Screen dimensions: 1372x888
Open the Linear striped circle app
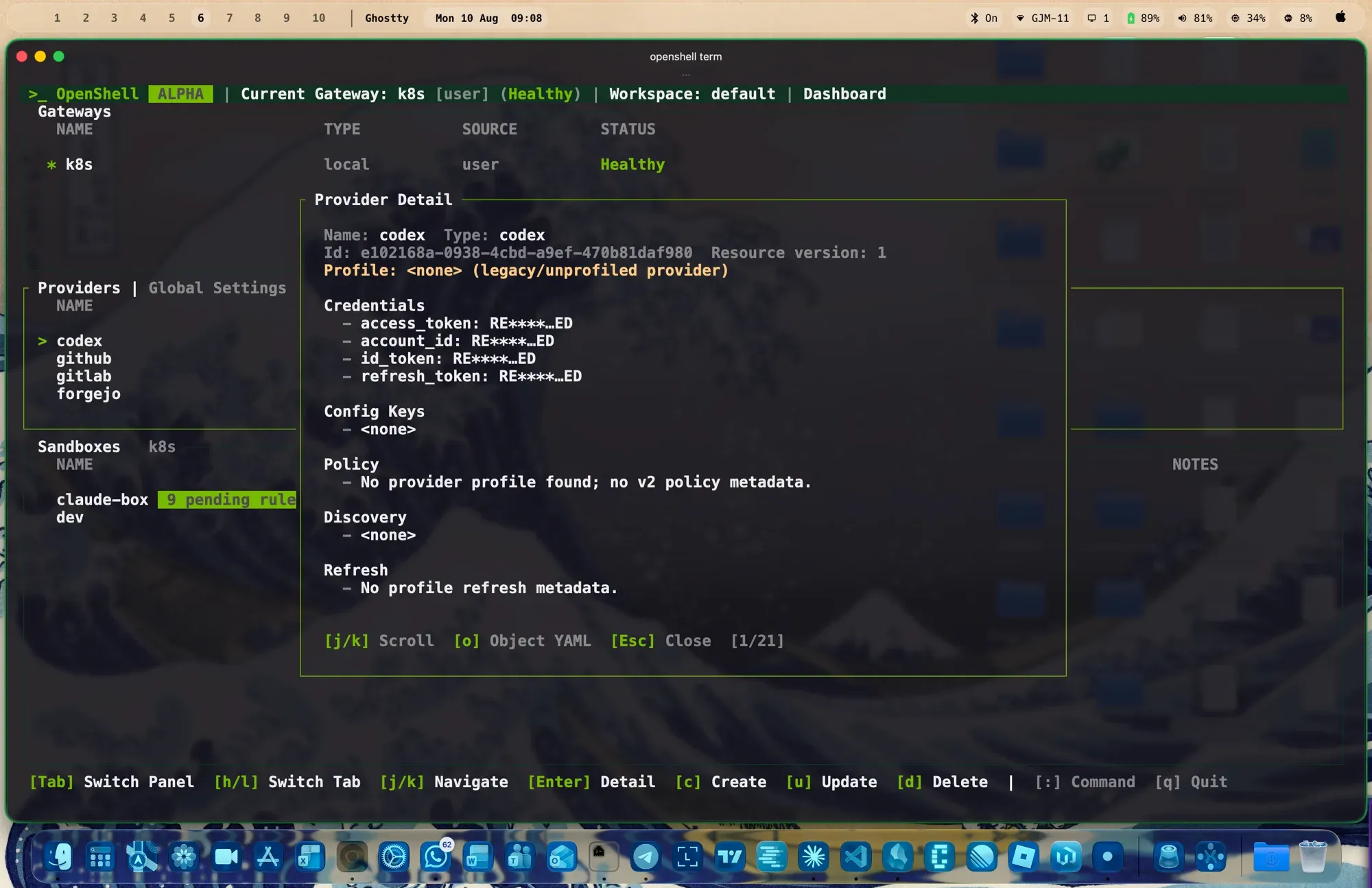982,856
